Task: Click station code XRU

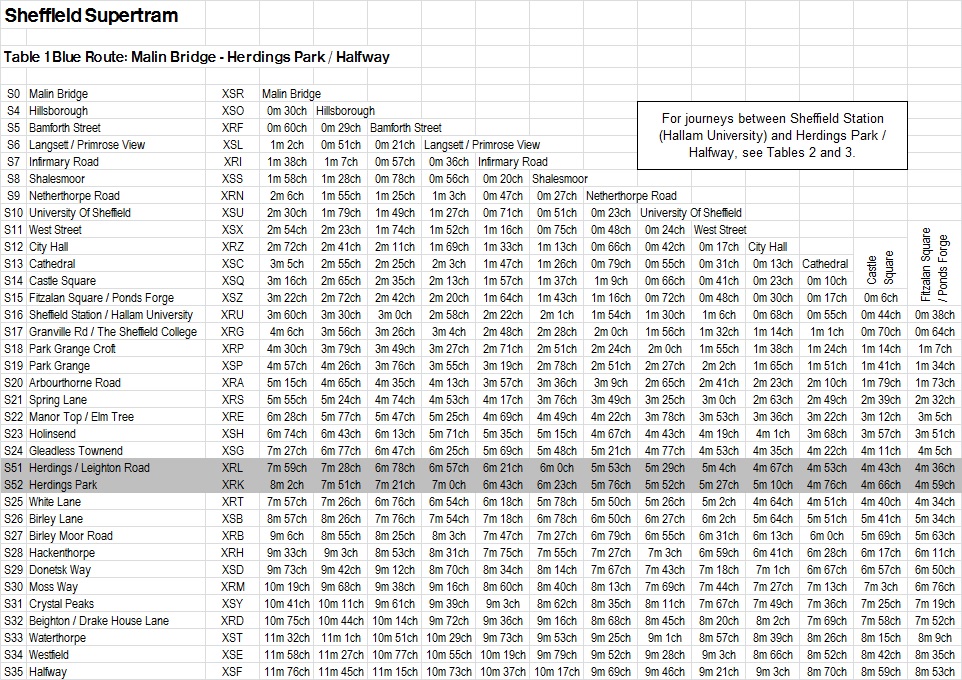Action: (x=233, y=315)
